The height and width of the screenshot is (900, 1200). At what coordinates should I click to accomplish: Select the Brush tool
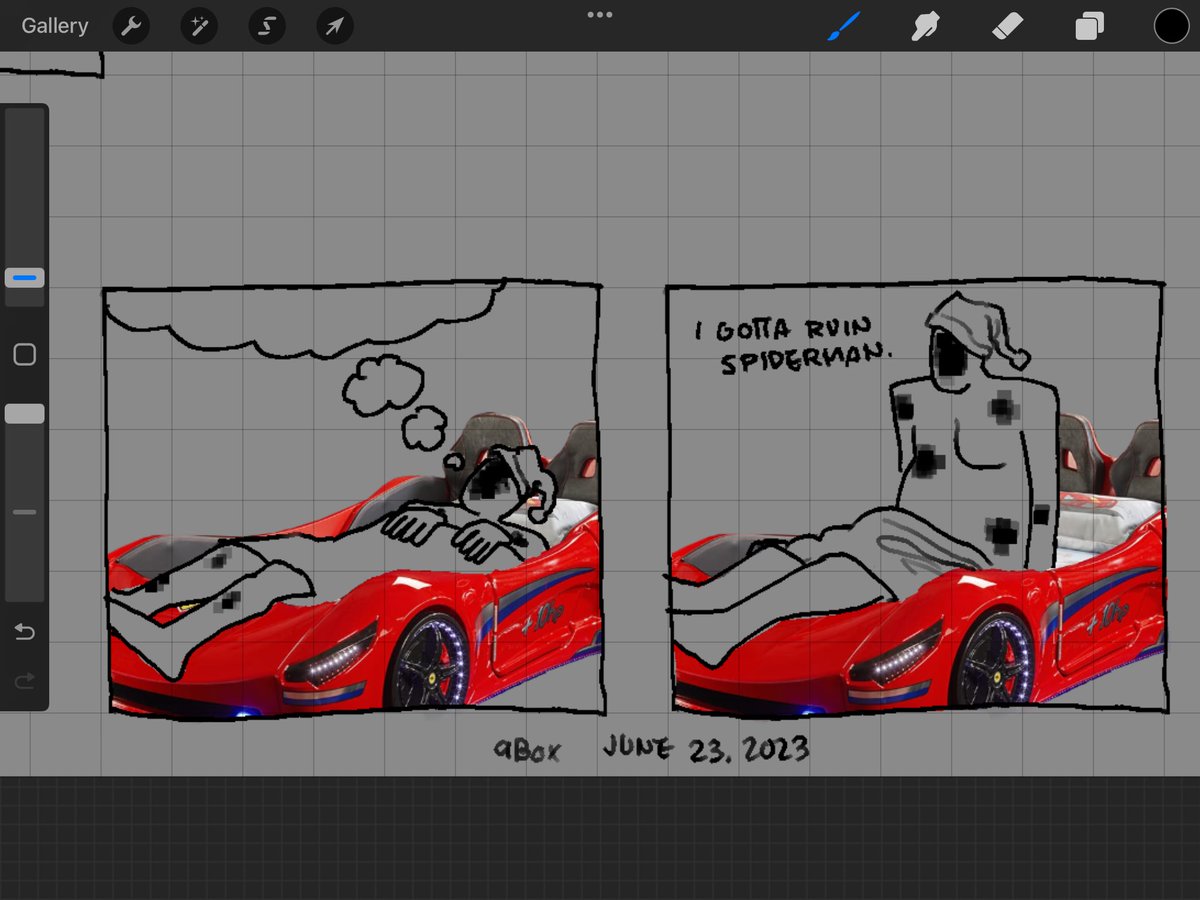tap(843, 26)
